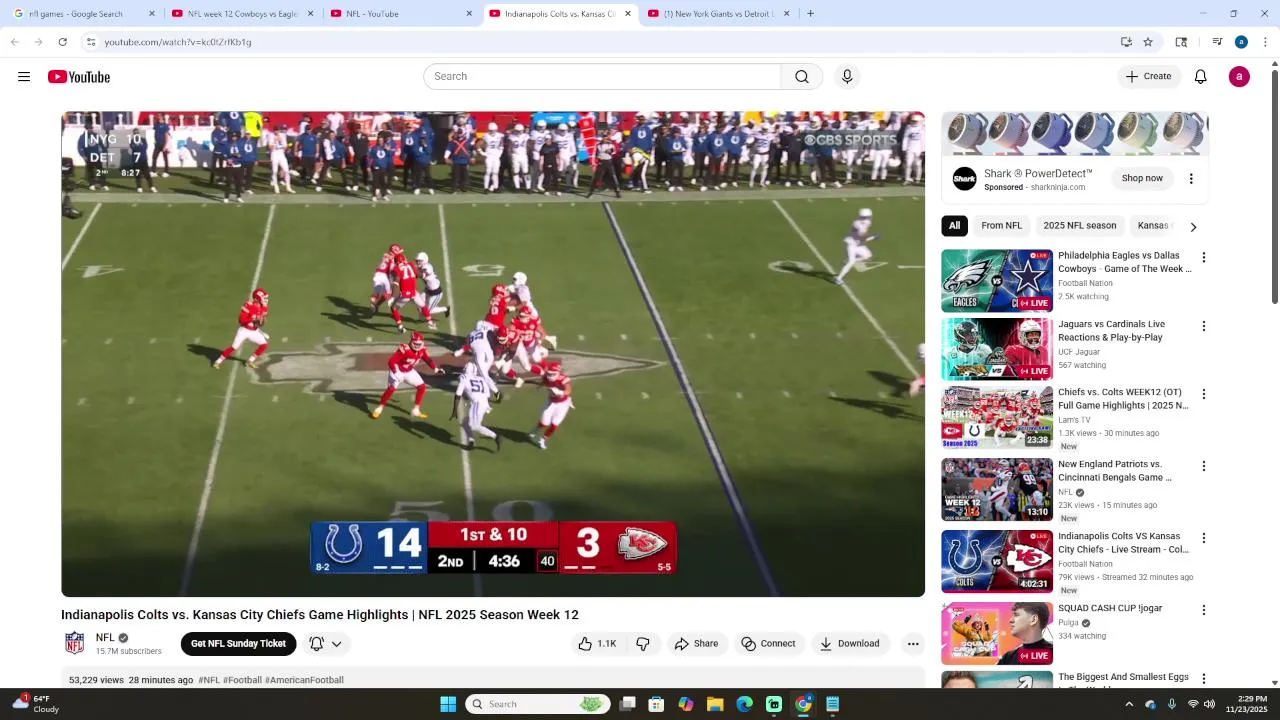Image resolution: width=1280 pixels, height=720 pixels.
Task: Open the Chrome profile avatar
Action: click(1241, 42)
